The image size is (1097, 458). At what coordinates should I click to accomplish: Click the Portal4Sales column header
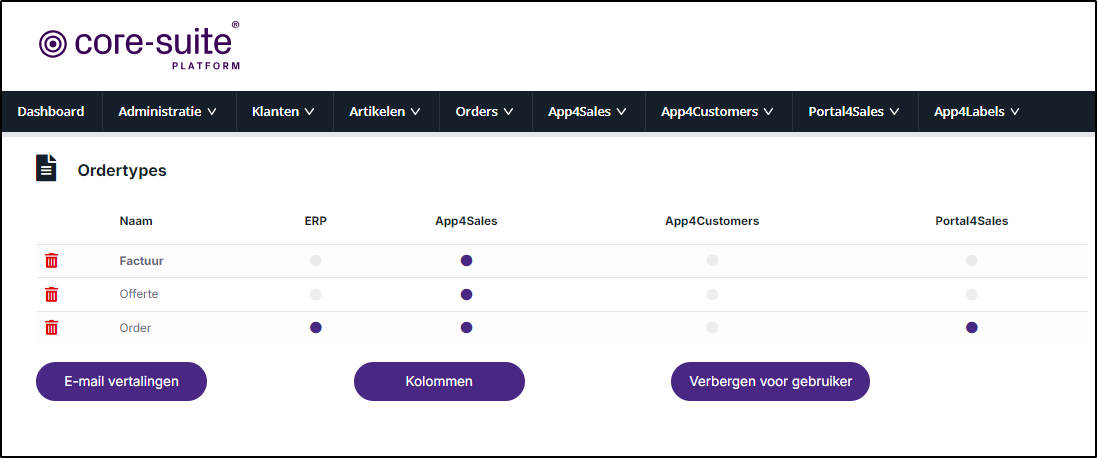pos(972,221)
